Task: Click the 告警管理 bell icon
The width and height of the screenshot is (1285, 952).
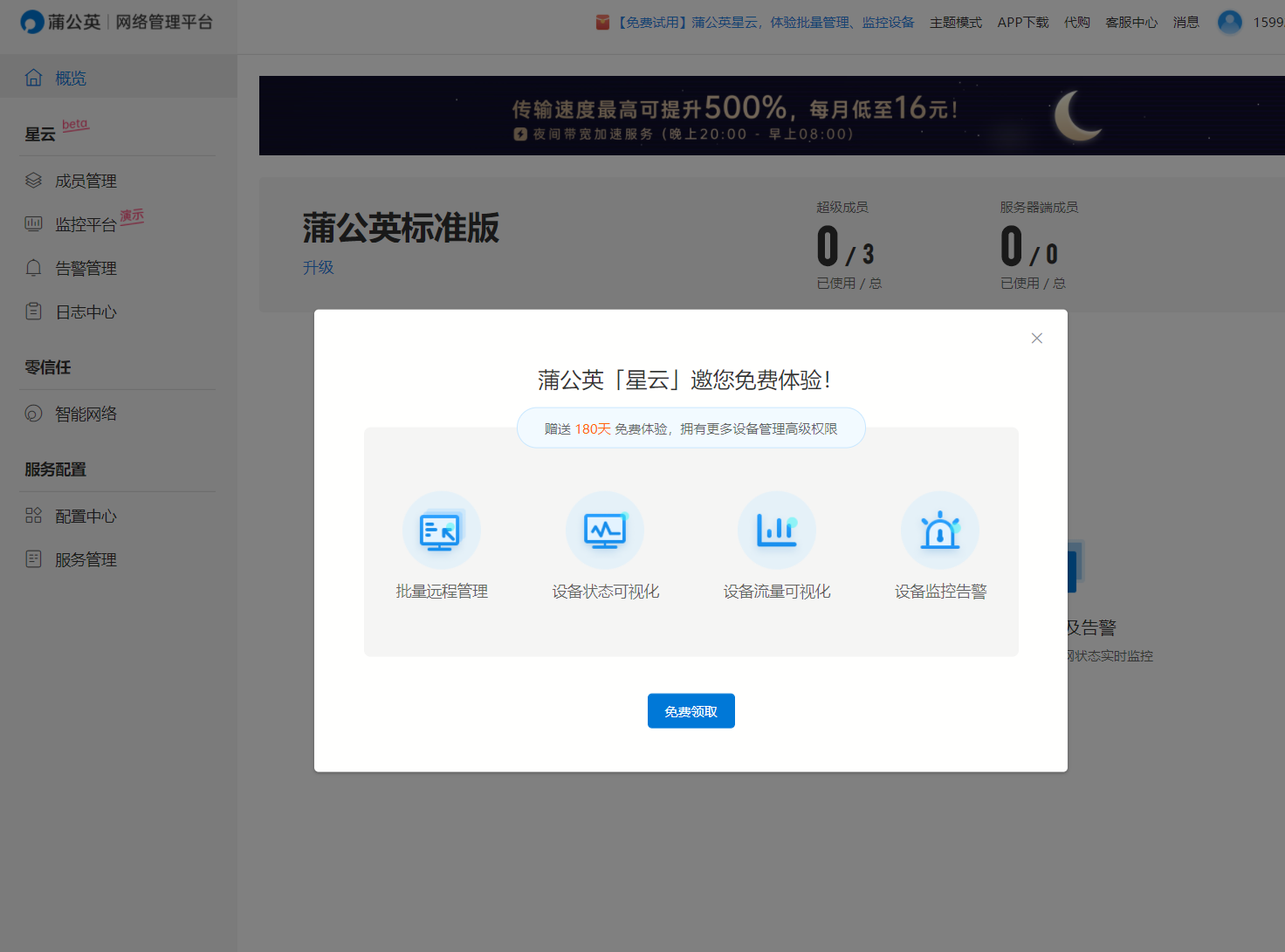Action: click(x=33, y=268)
